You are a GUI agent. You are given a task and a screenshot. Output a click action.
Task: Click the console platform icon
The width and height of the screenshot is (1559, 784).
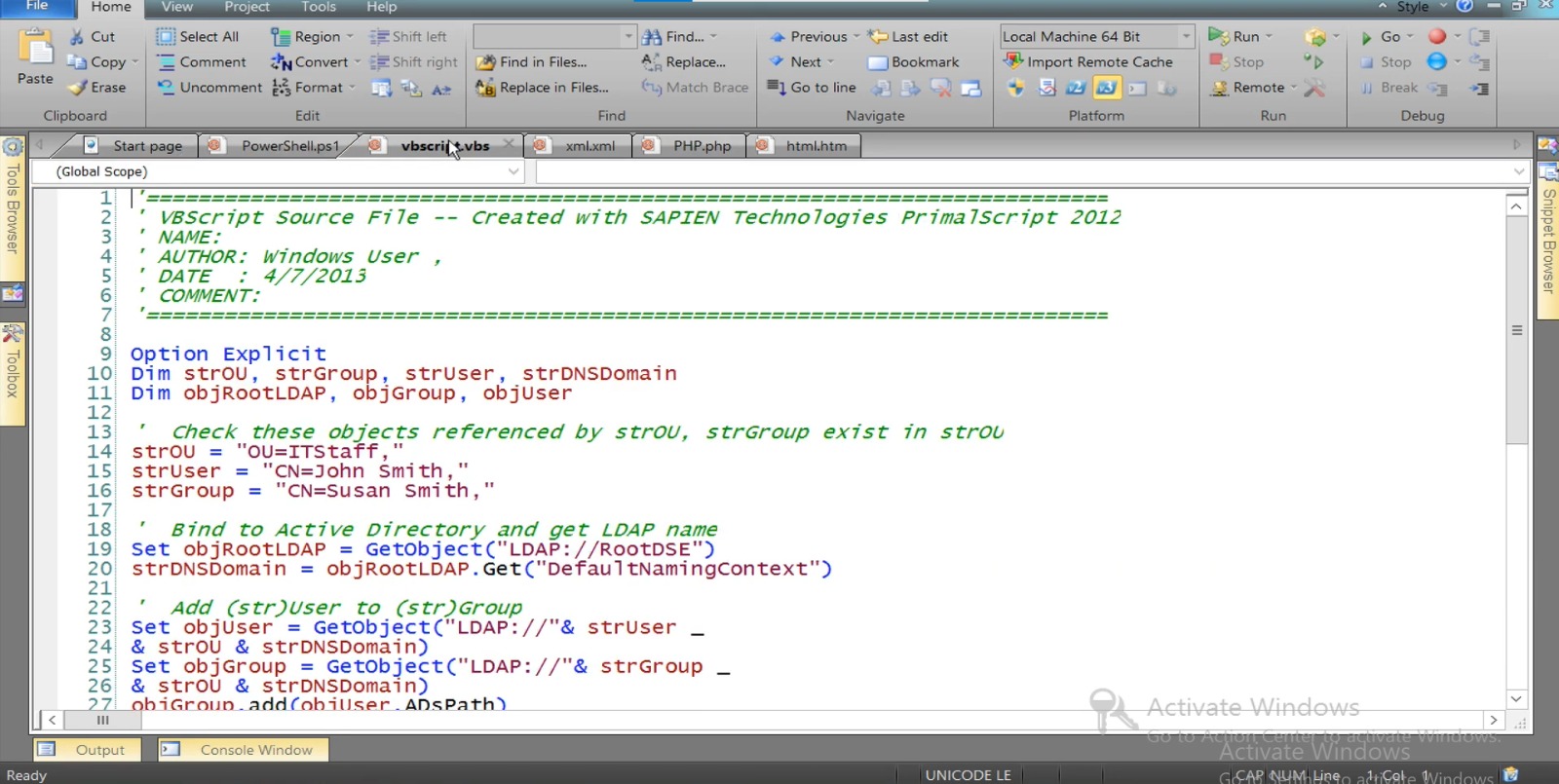[x=1137, y=89]
